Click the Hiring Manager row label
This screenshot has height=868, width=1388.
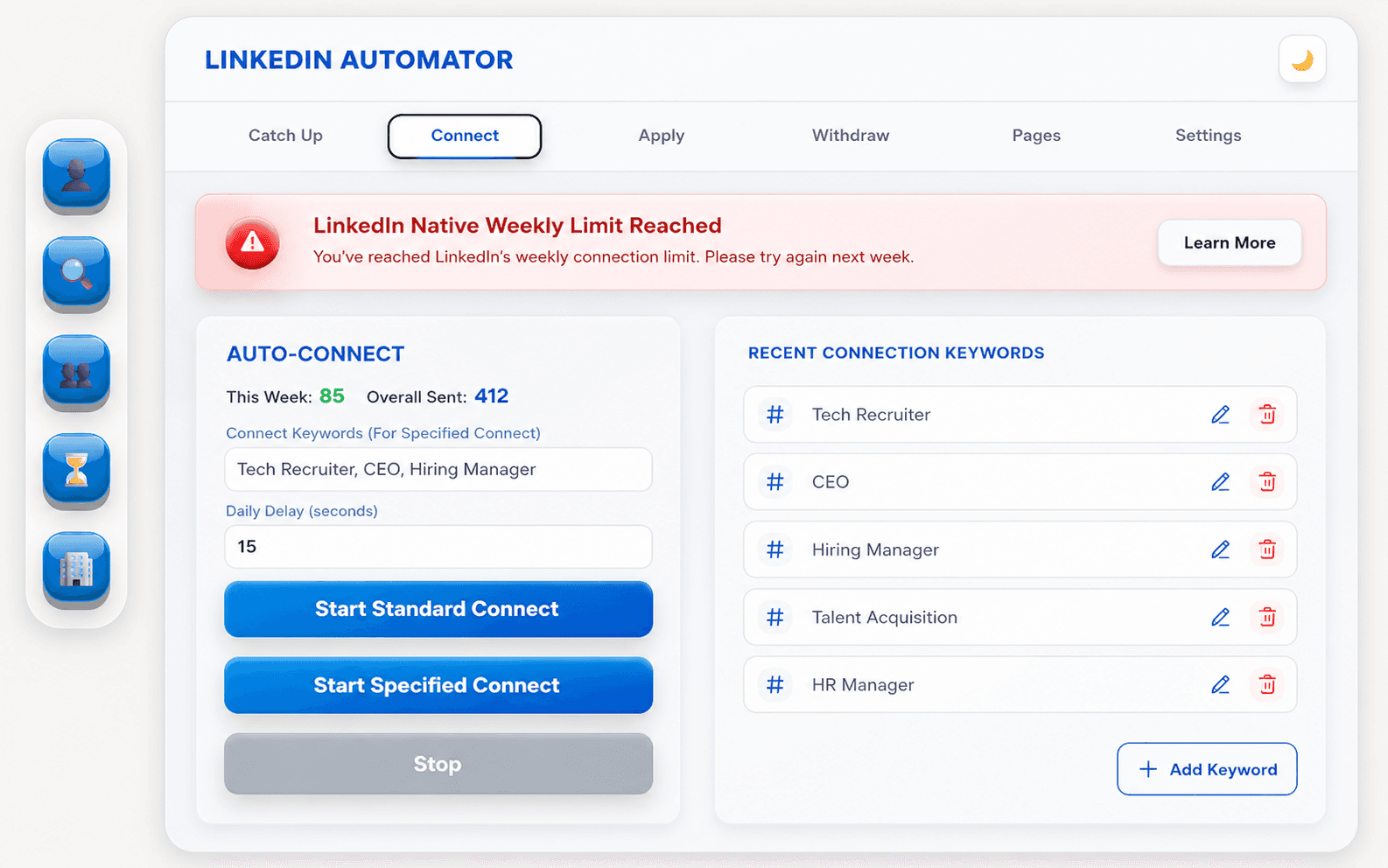(875, 549)
